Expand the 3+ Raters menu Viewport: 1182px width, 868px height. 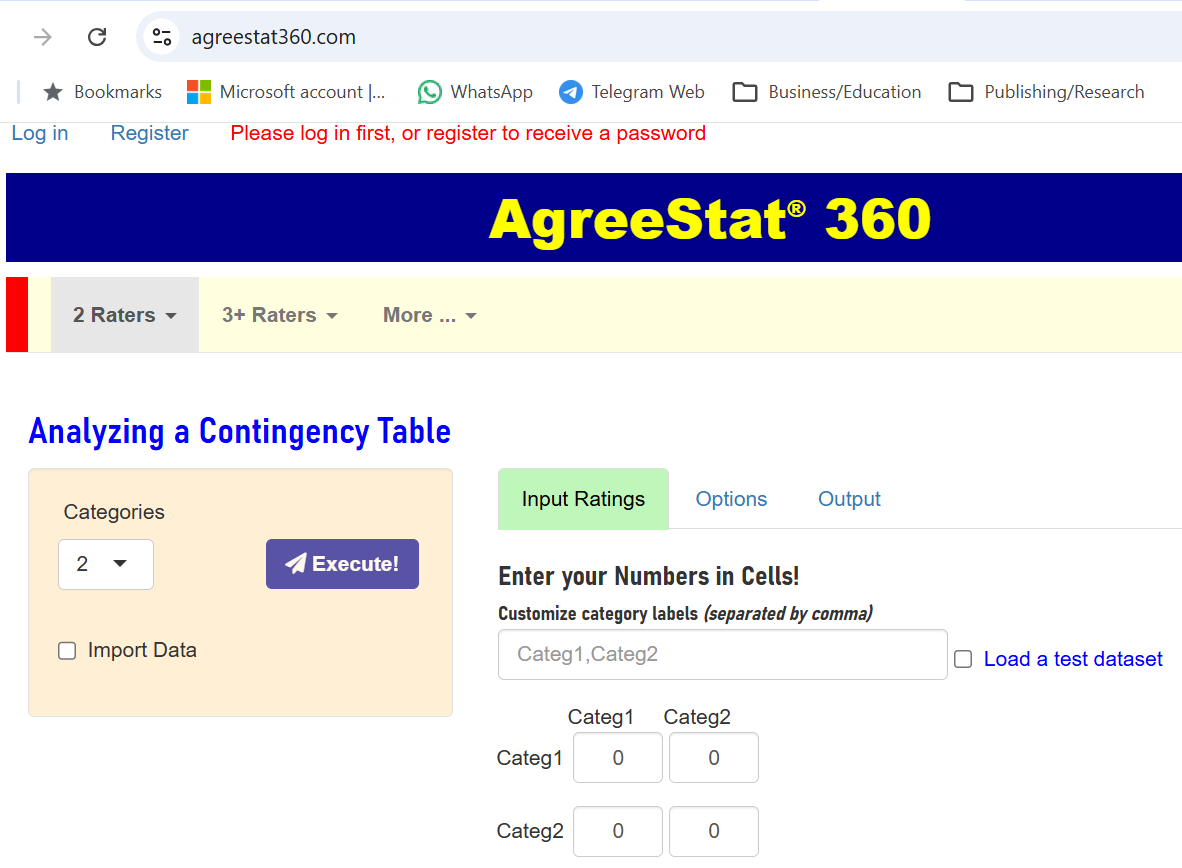pyautogui.click(x=280, y=314)
